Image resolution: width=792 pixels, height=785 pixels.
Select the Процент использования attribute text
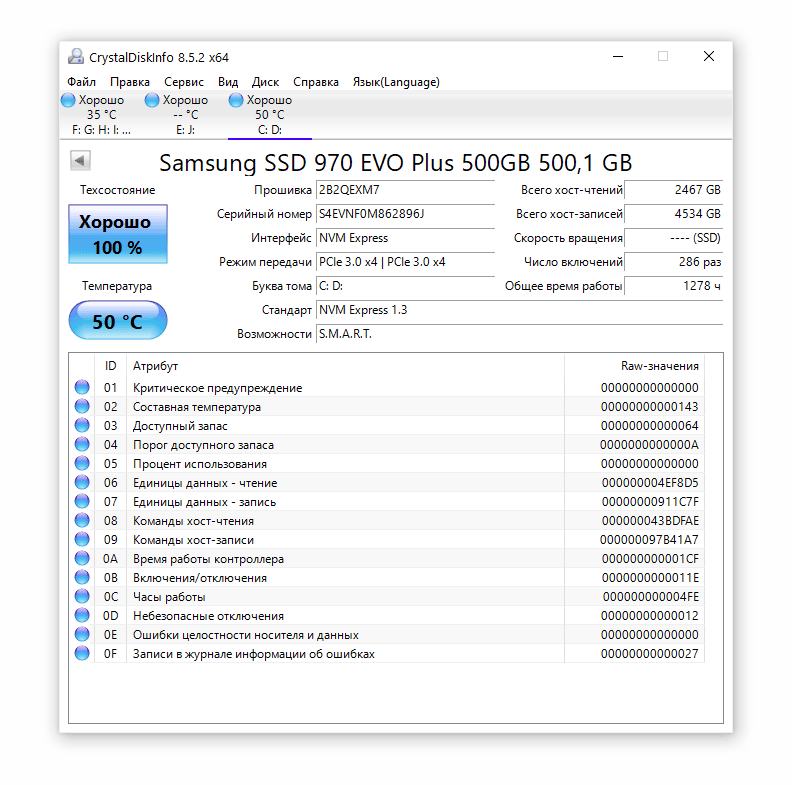[x=200, y=464]
